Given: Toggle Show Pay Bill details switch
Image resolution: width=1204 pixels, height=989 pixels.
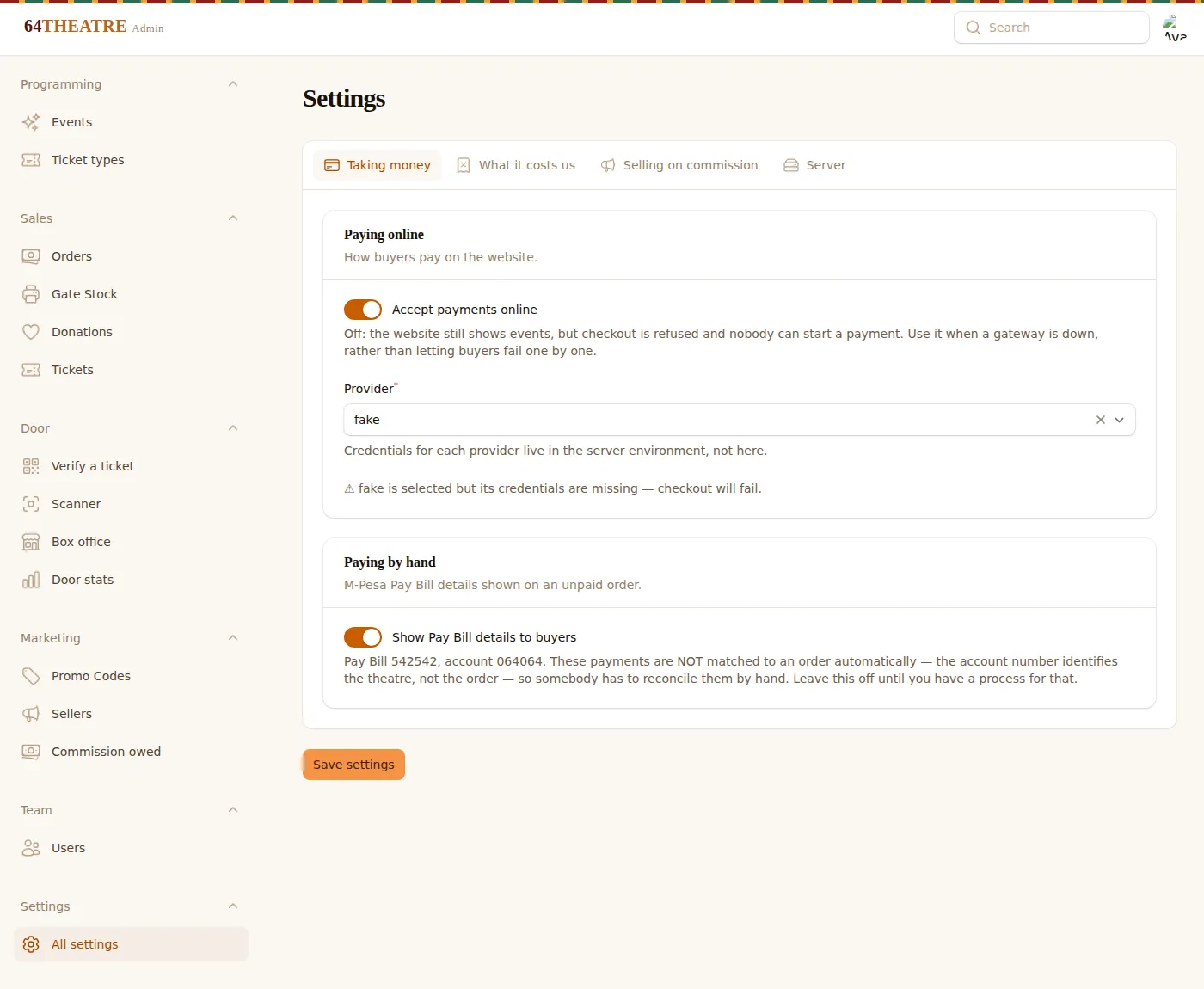Looking at the screenshot, I should 363,637.
